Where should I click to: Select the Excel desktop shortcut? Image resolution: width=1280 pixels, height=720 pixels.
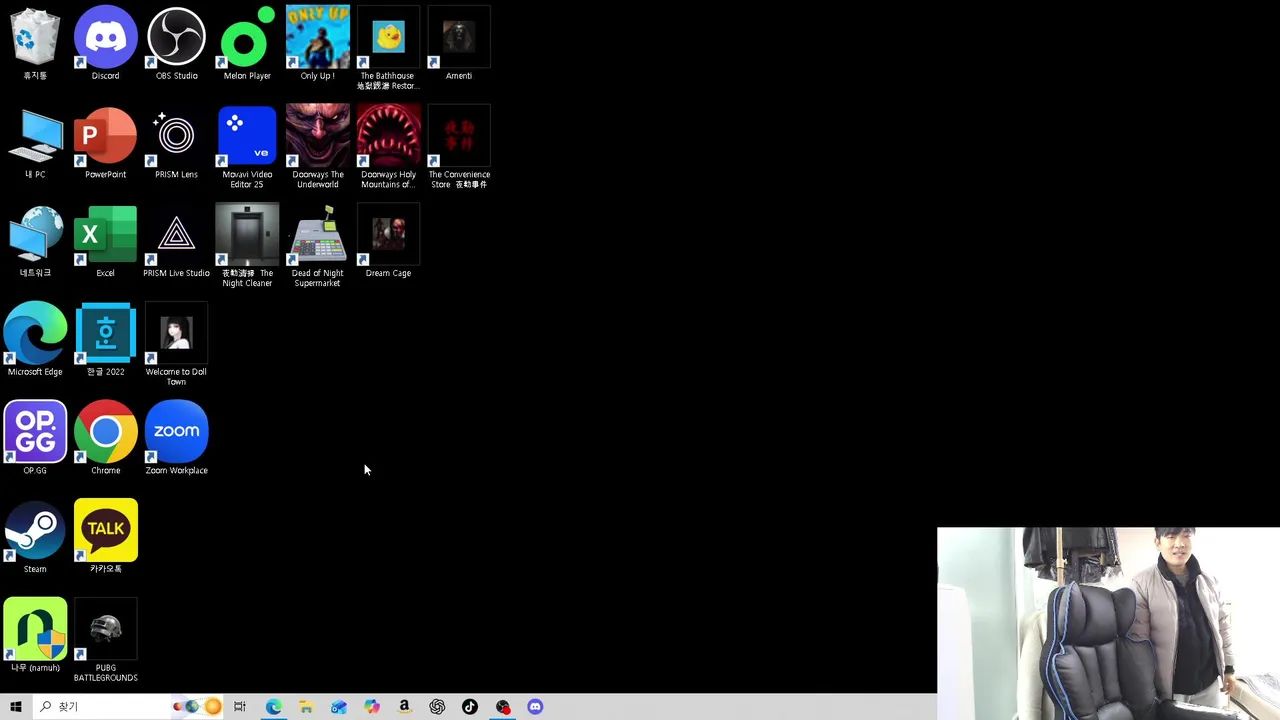105,242
